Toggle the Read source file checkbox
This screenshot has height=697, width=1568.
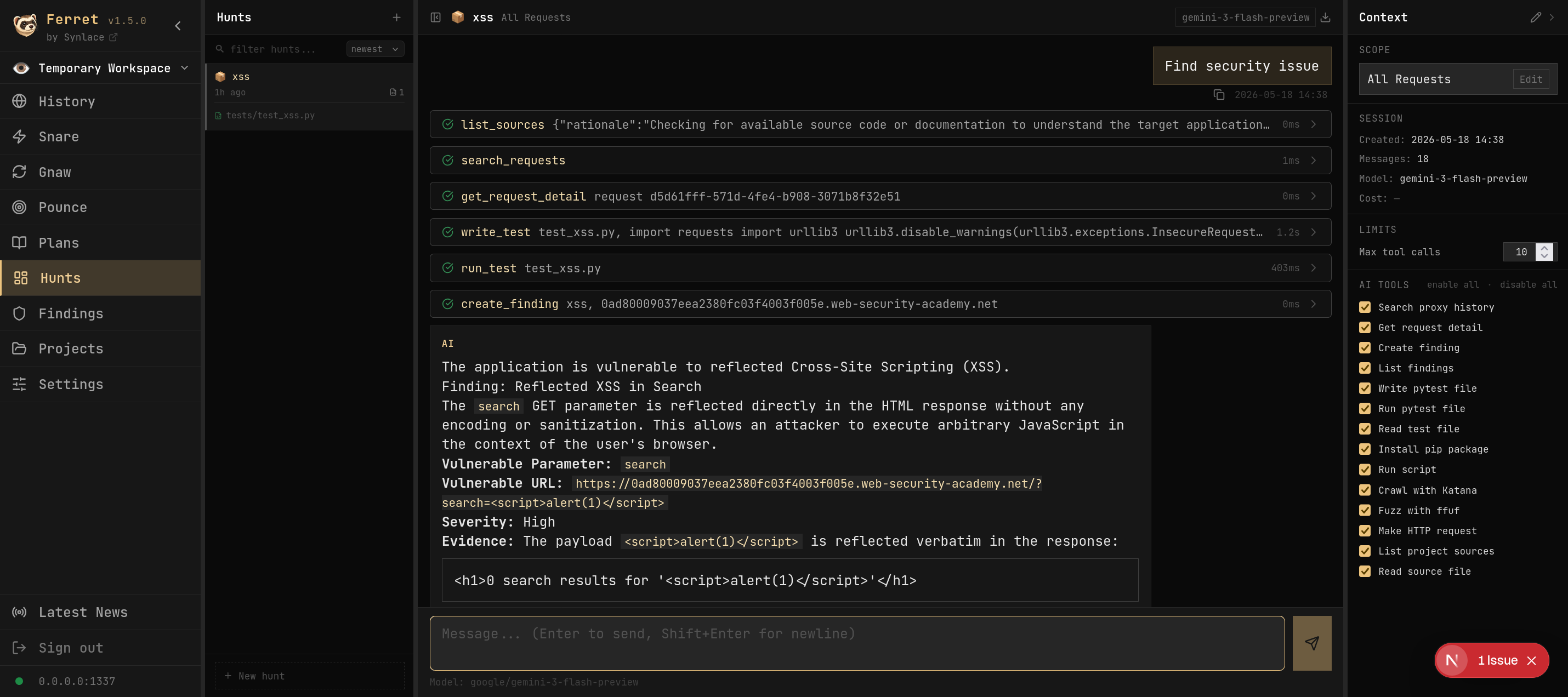coord(1365,572)
